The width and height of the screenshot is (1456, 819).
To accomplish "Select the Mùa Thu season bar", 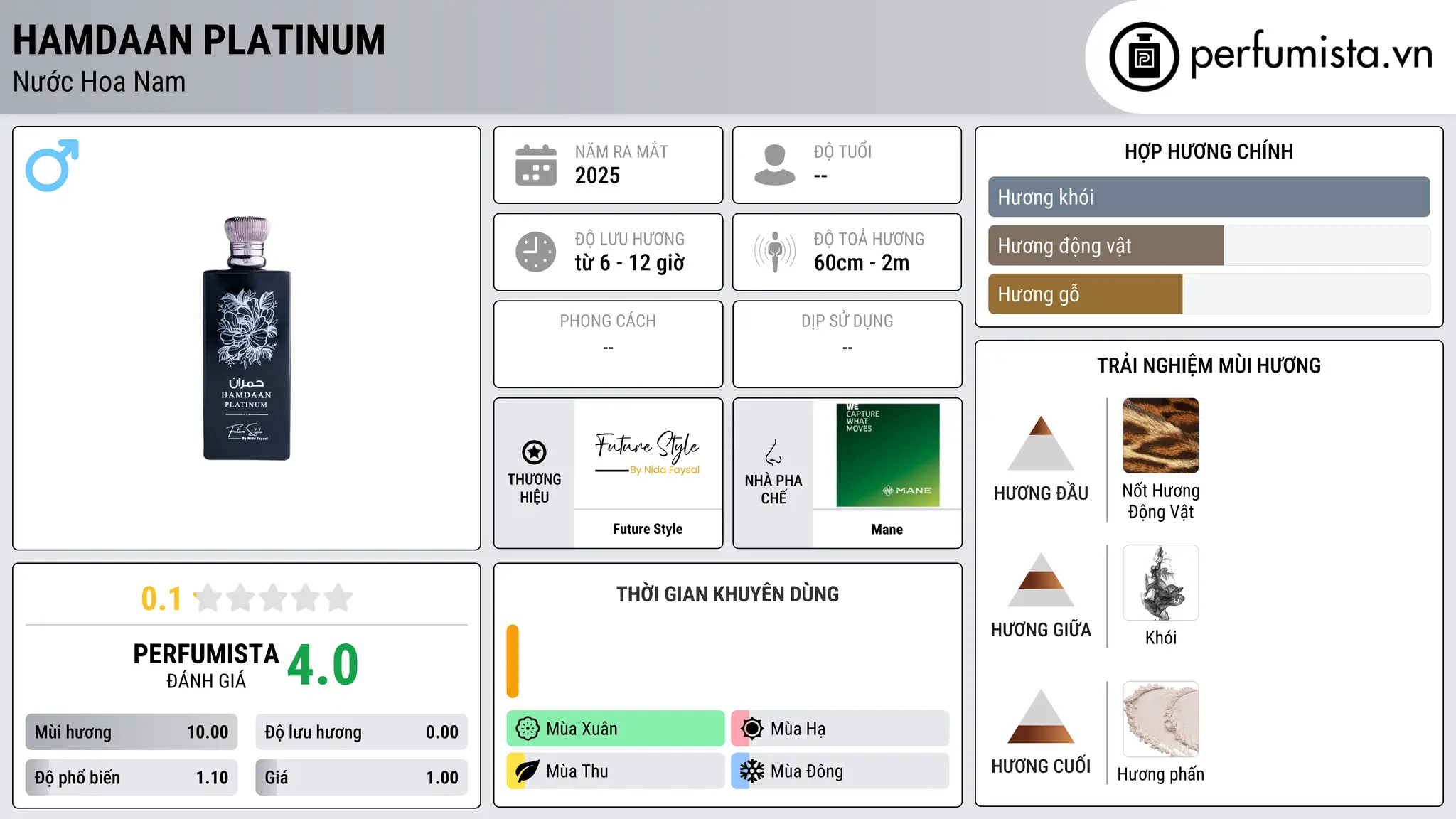I will [x=616, y=771].
